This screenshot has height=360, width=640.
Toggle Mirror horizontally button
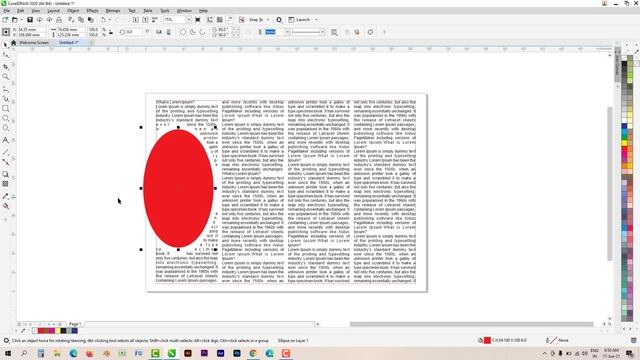coord(159,32)
